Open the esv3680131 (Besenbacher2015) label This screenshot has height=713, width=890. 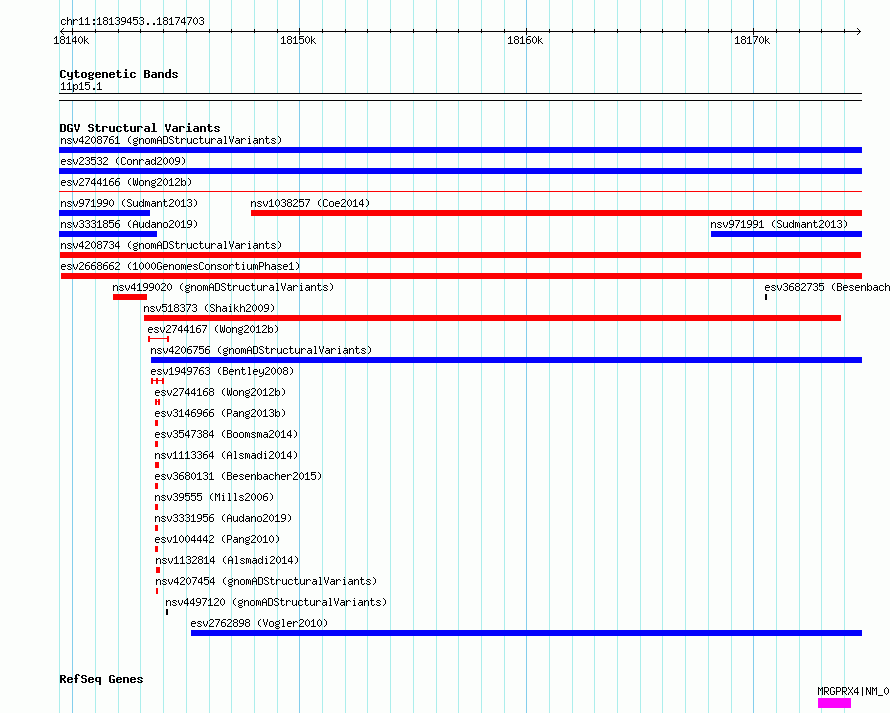pyautogui.click(x=238, y=476)
